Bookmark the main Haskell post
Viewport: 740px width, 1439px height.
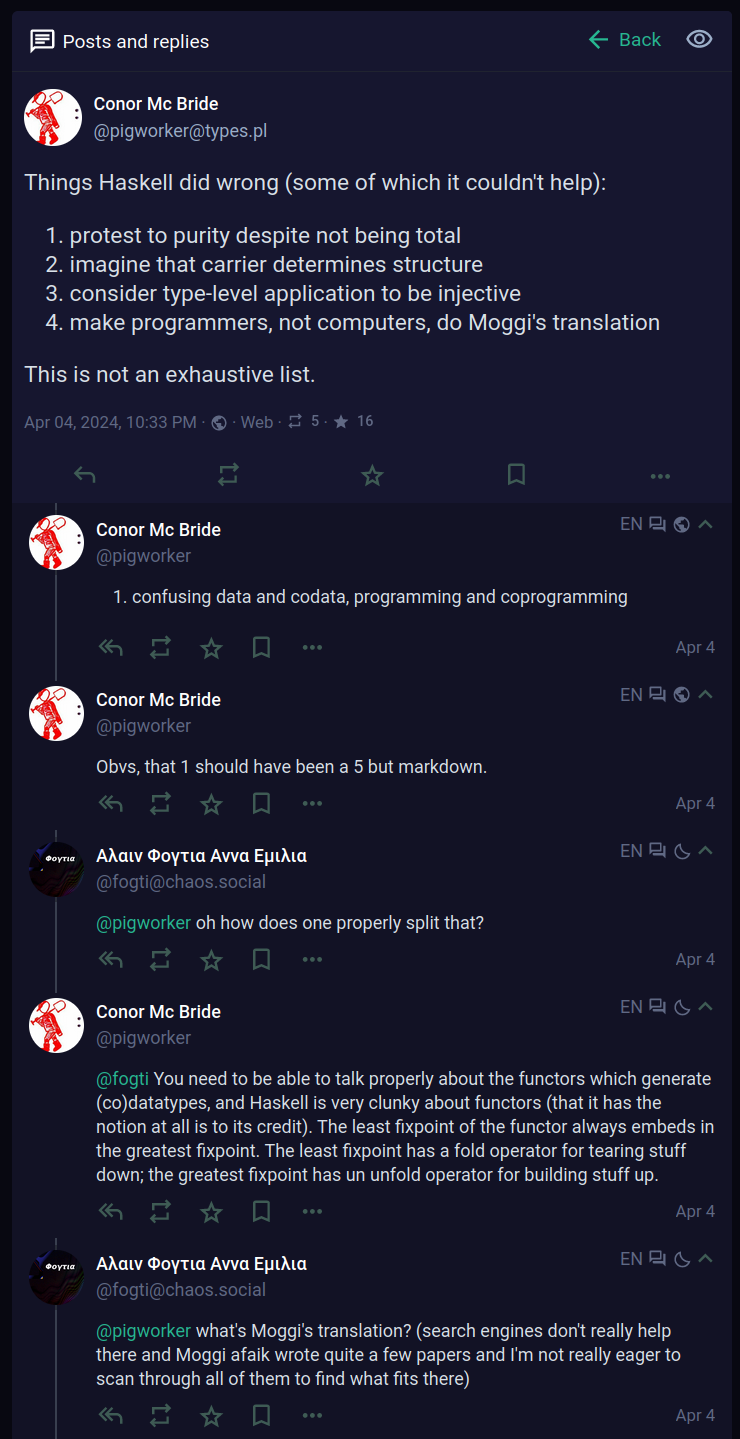click(x=516, y=475)
